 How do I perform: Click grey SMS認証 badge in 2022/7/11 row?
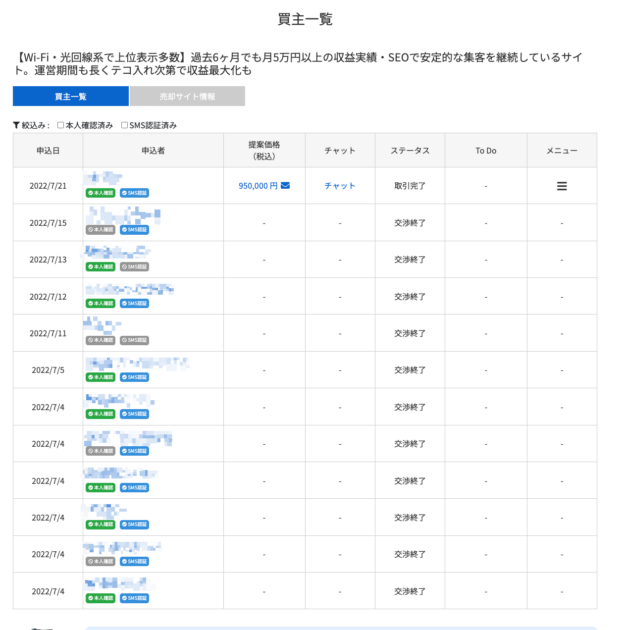tap(134, 341)
